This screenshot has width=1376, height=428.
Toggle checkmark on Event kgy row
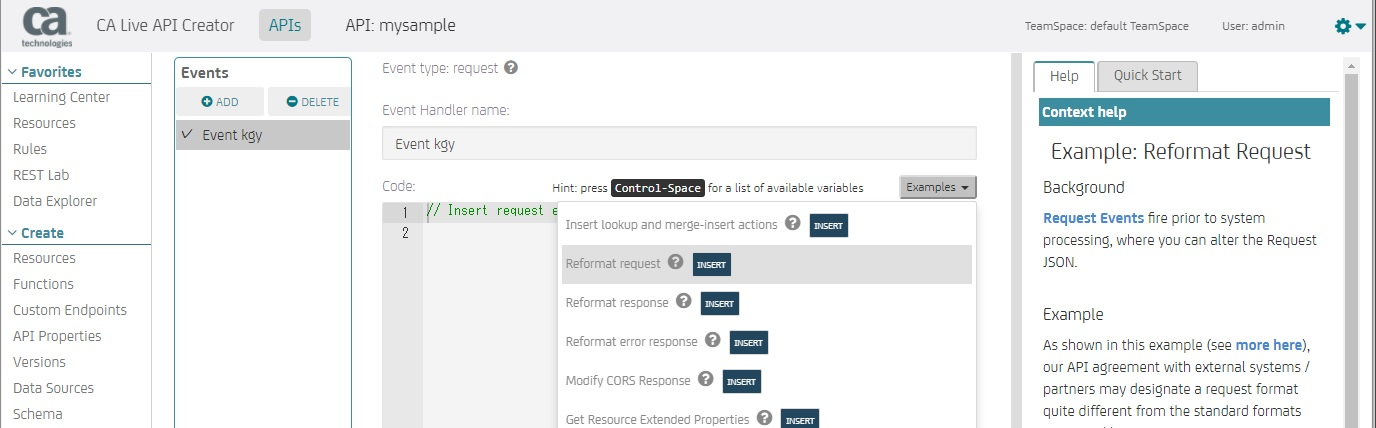[187, 134]
